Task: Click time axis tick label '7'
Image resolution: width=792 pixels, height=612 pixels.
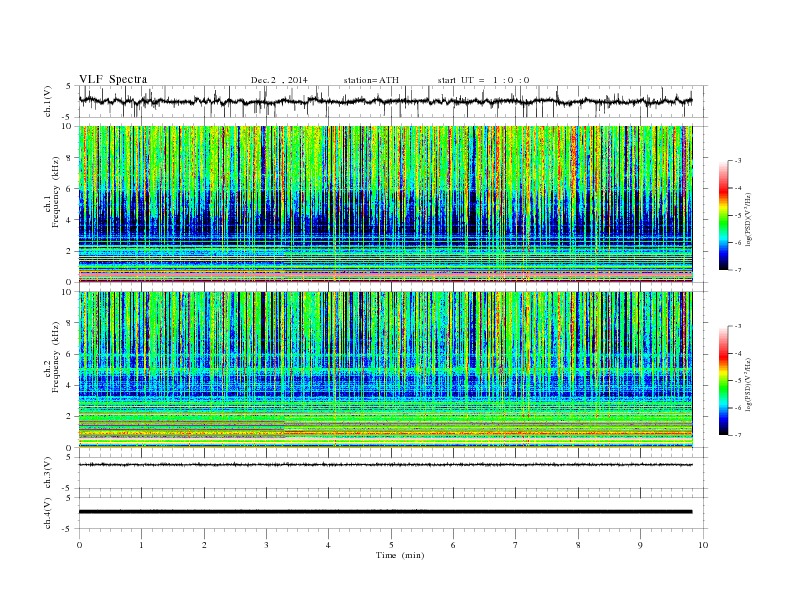Action: click(x=516, y=545)
